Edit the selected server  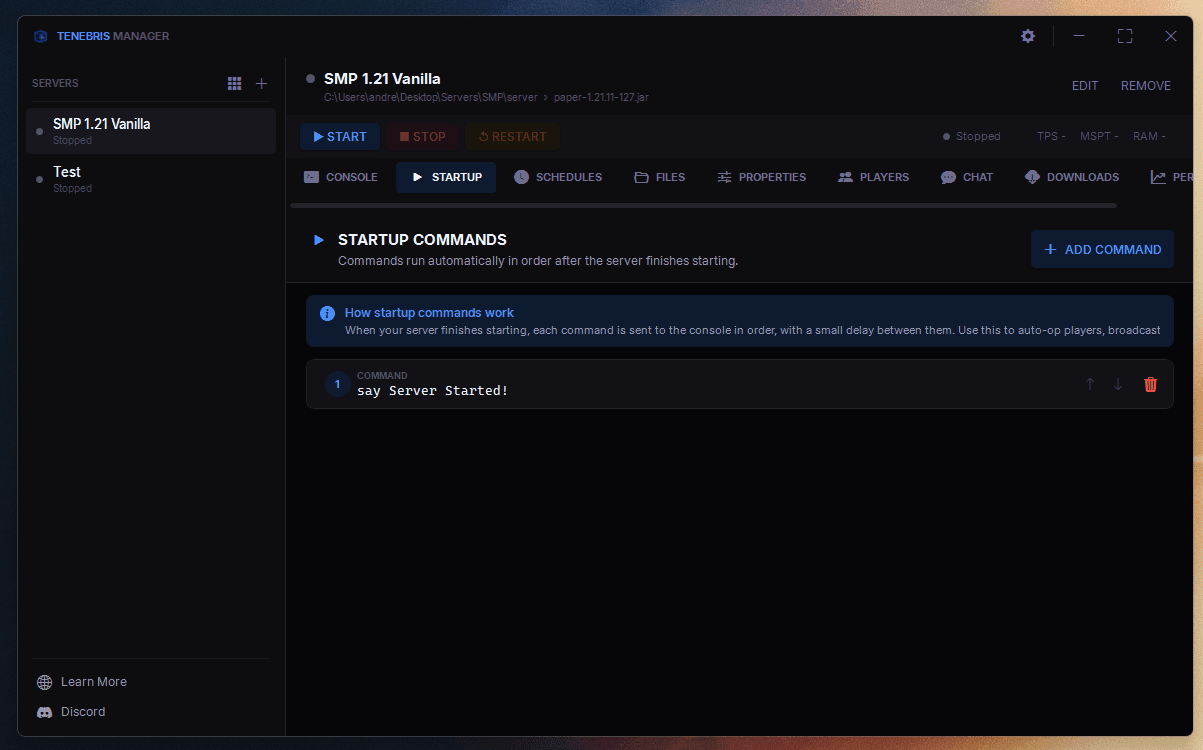click(1085, 86)
